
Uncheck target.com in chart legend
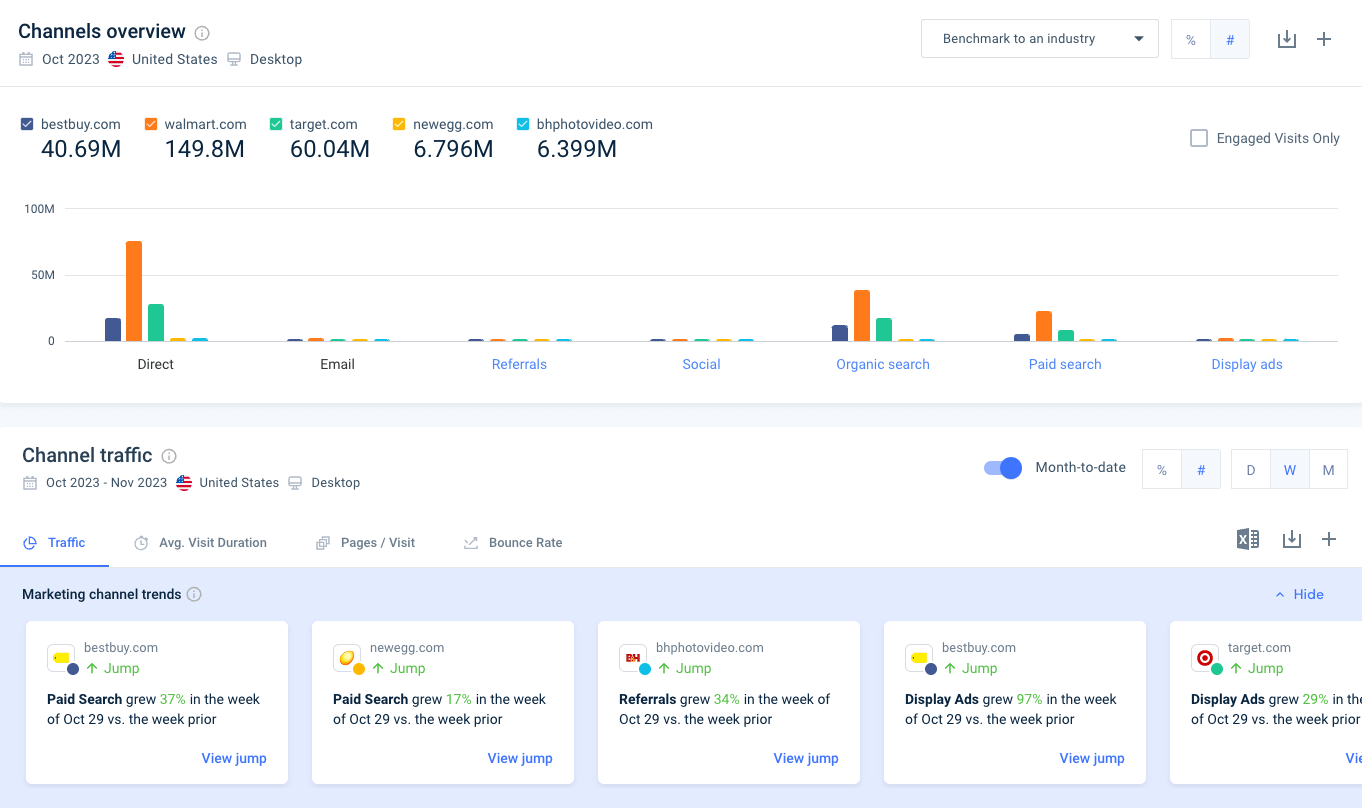(x=276, y=124)
